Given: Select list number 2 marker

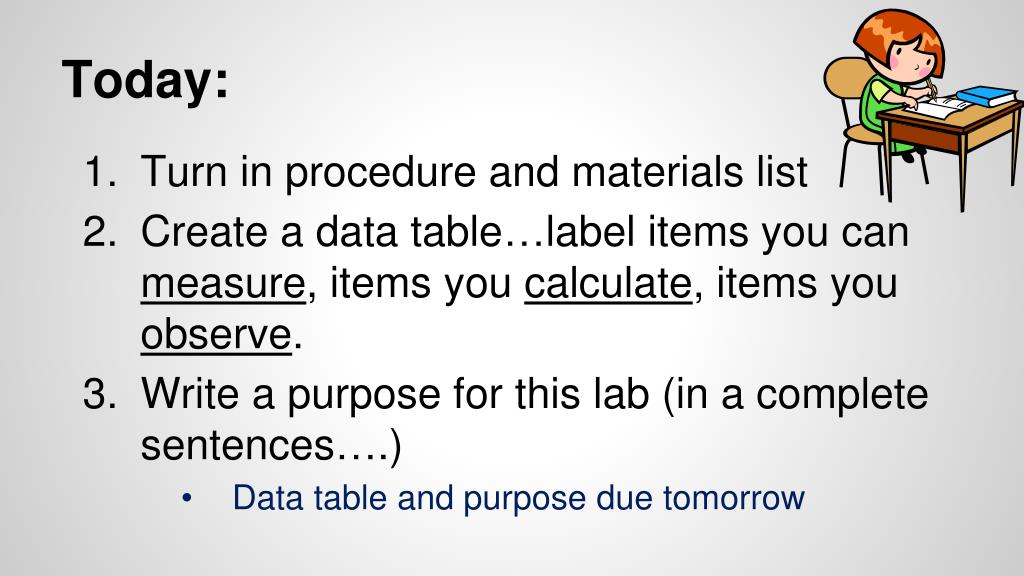Looking at the screenshot, I should pos(100,232).
